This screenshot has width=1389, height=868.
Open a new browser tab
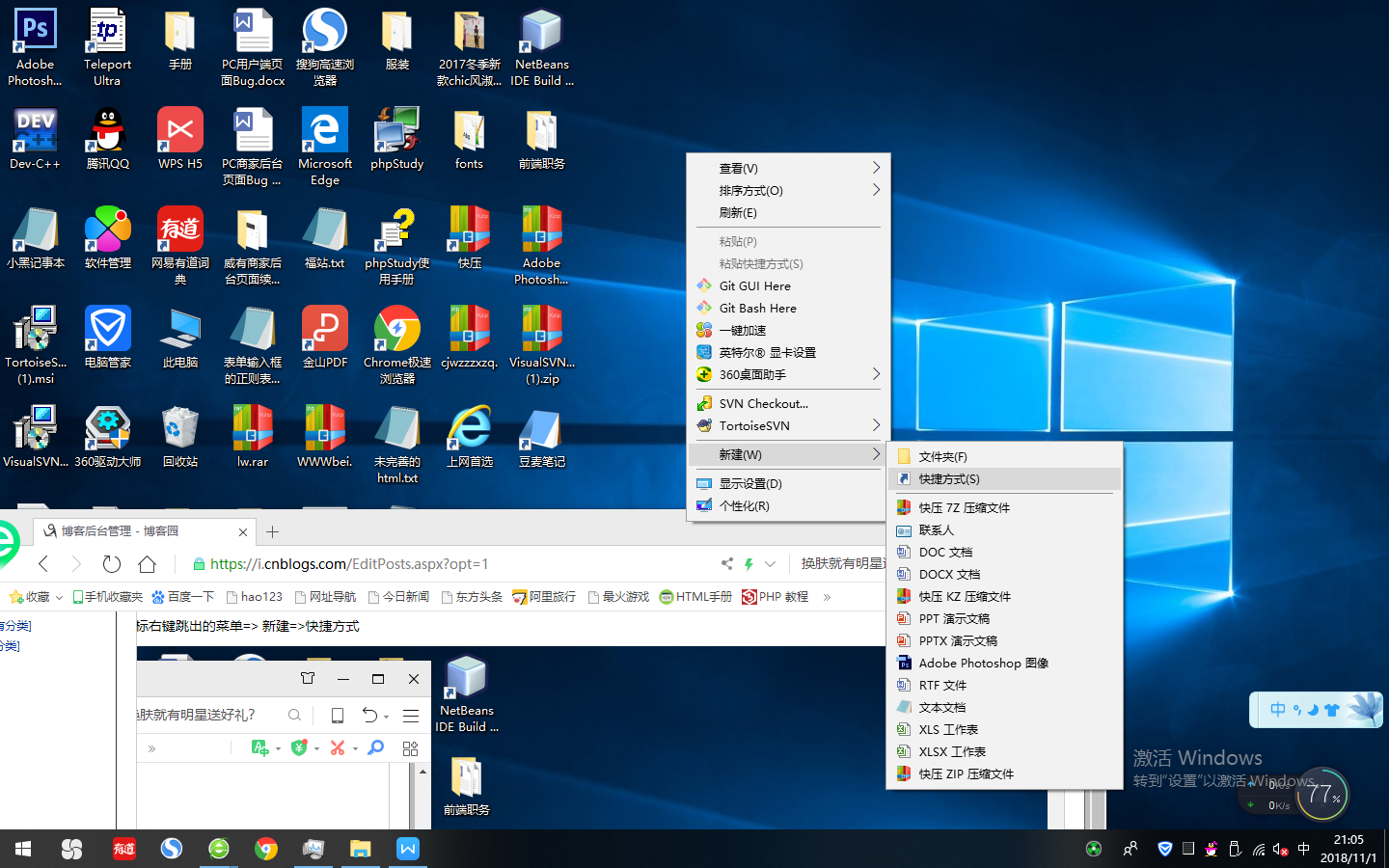[x=273, y=531]
